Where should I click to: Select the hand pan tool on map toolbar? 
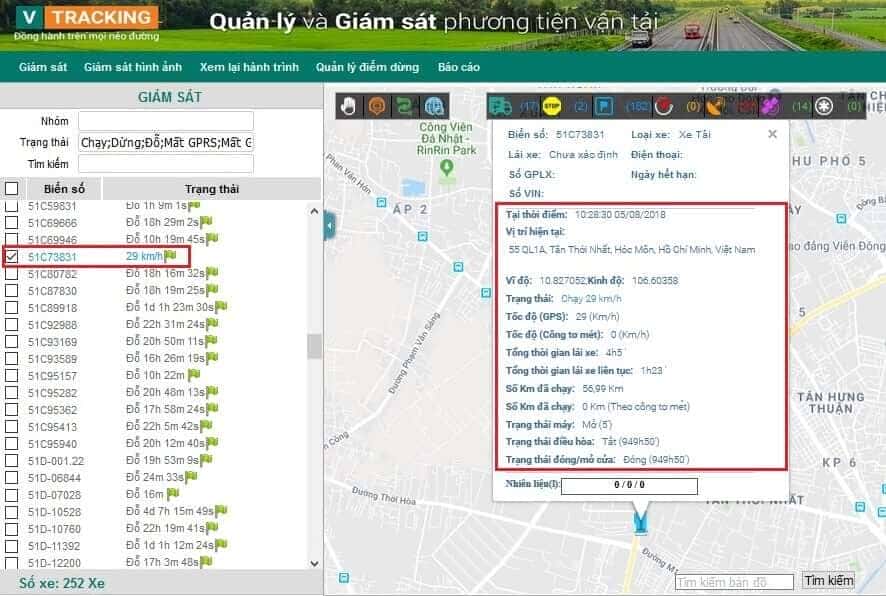[x=349, y=106]
